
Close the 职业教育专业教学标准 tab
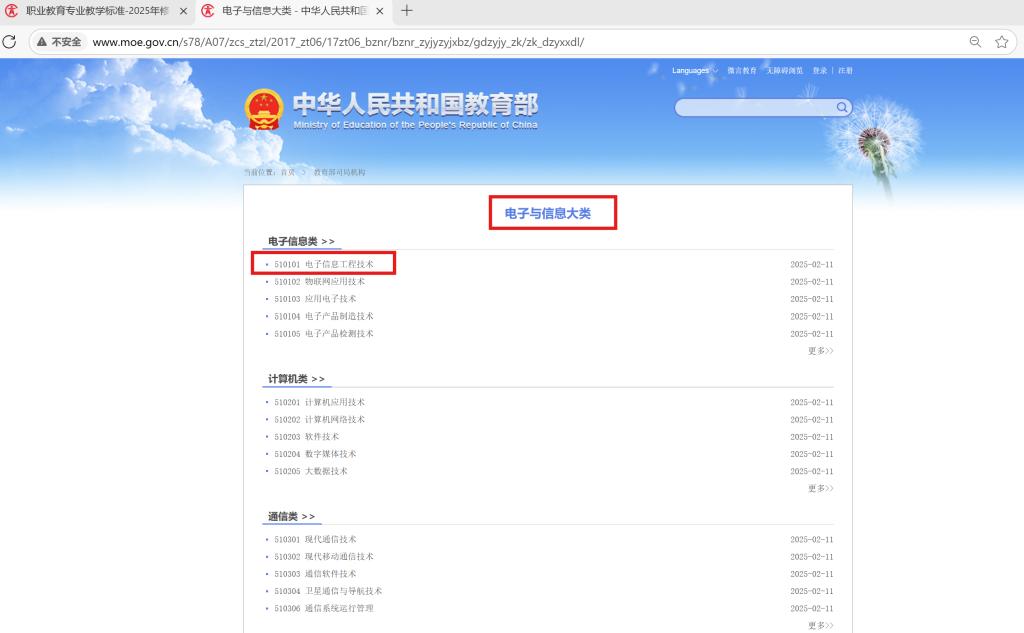coord(184,11)
